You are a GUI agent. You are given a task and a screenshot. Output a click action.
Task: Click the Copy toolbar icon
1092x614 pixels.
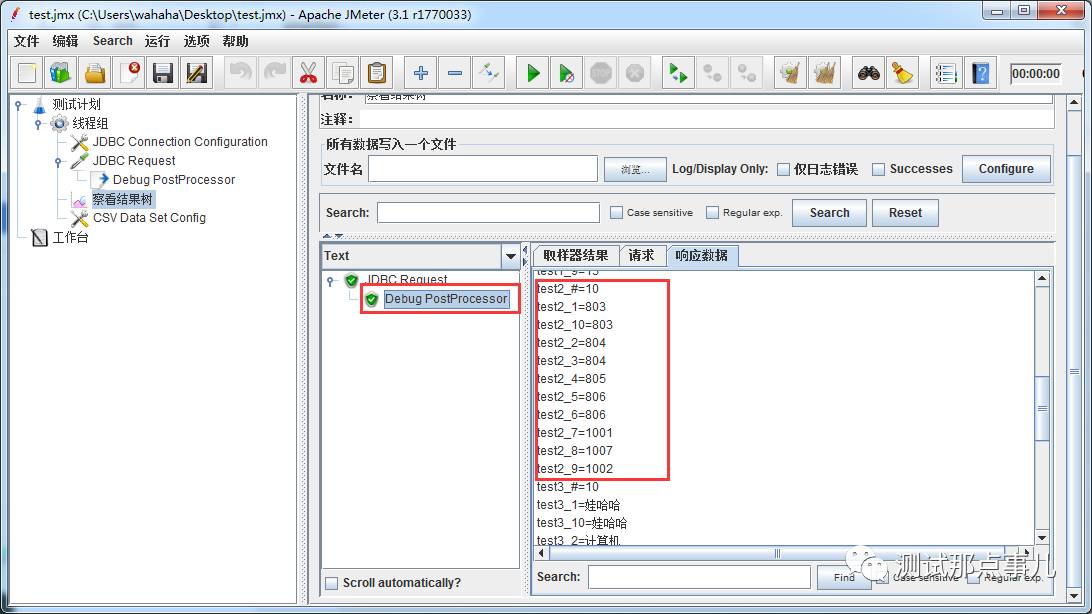(x=343, y=72)
